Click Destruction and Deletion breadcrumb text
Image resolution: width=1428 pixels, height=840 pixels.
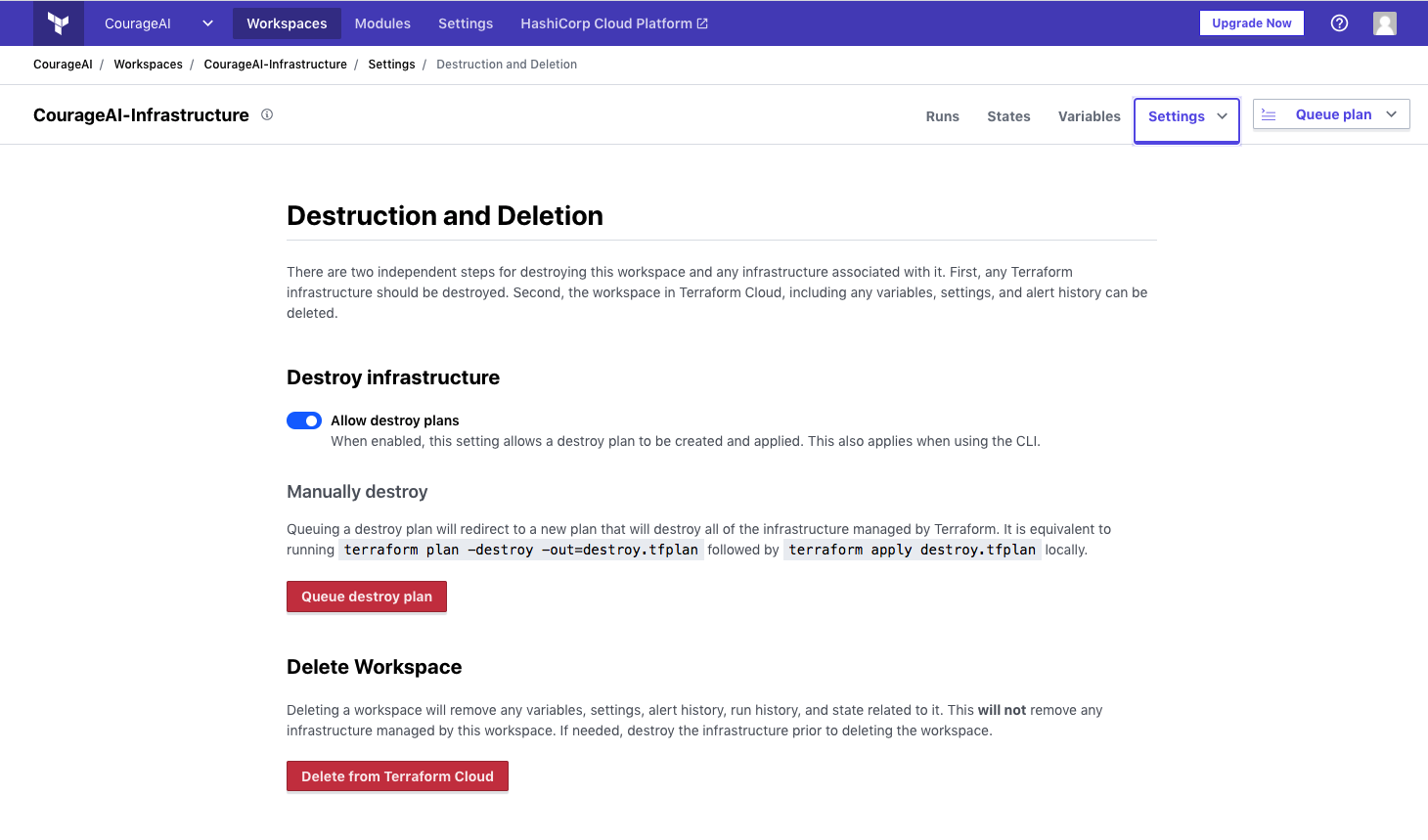[x=507, y=65]
